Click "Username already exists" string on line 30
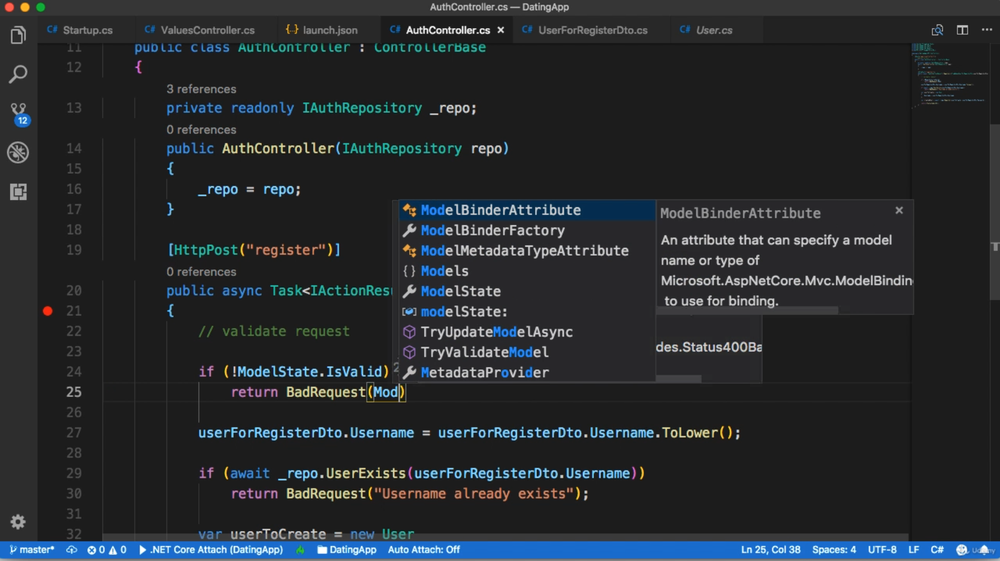Screen dimensions: 1000x561 coord(473,493)
